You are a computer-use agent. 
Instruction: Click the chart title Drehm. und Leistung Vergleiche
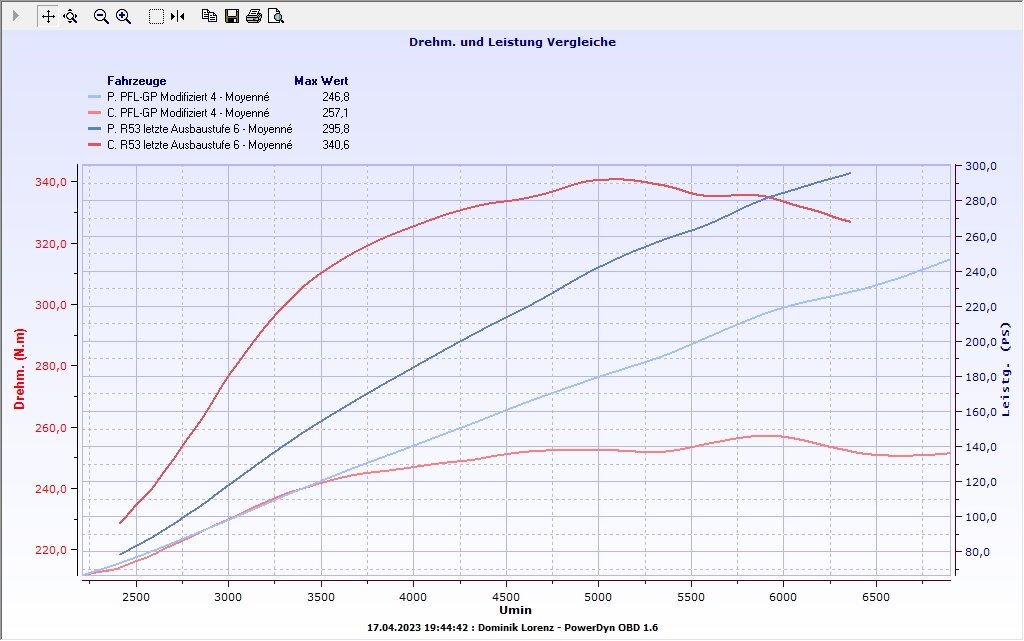[x=512, y=42]
